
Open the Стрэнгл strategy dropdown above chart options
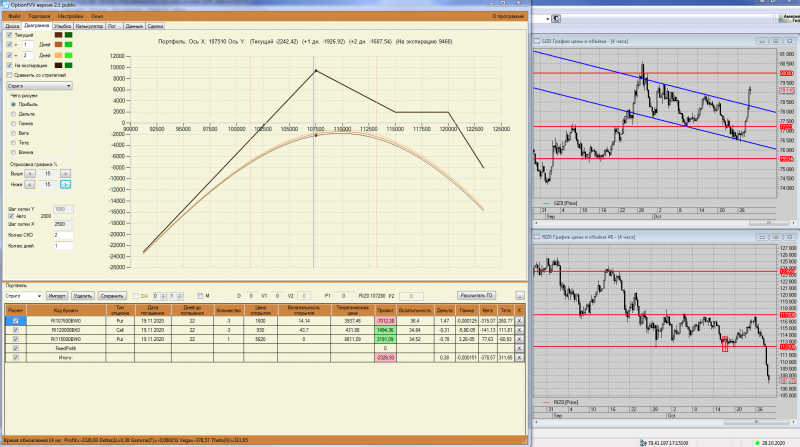click(x=39, y=86)
